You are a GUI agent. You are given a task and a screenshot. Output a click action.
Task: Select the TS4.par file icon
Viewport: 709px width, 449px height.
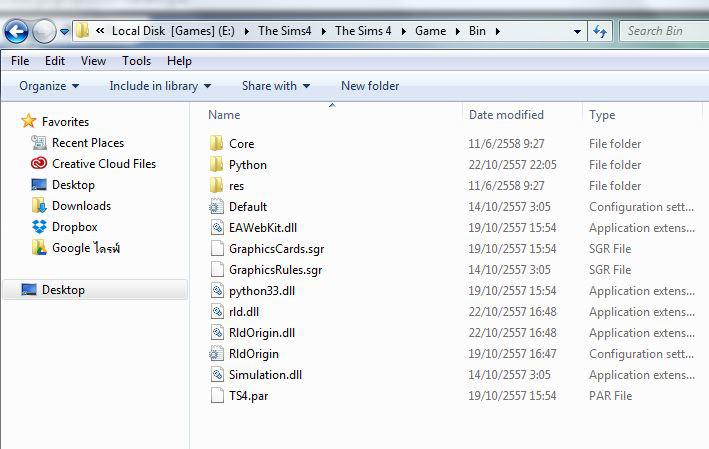click(x=217, y=396)
